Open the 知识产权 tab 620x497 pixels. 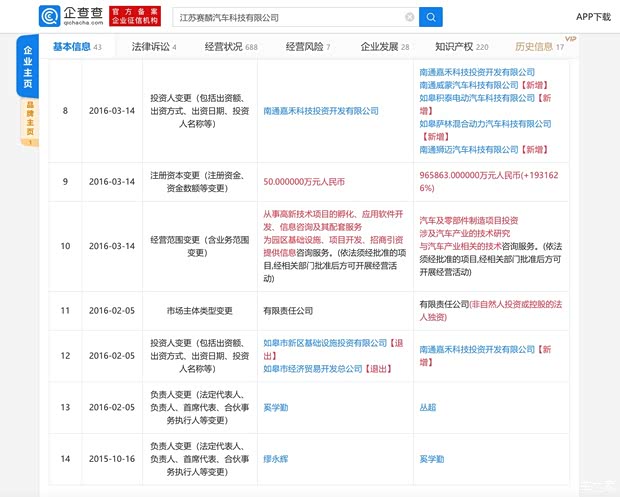click(x=461, y=47)
